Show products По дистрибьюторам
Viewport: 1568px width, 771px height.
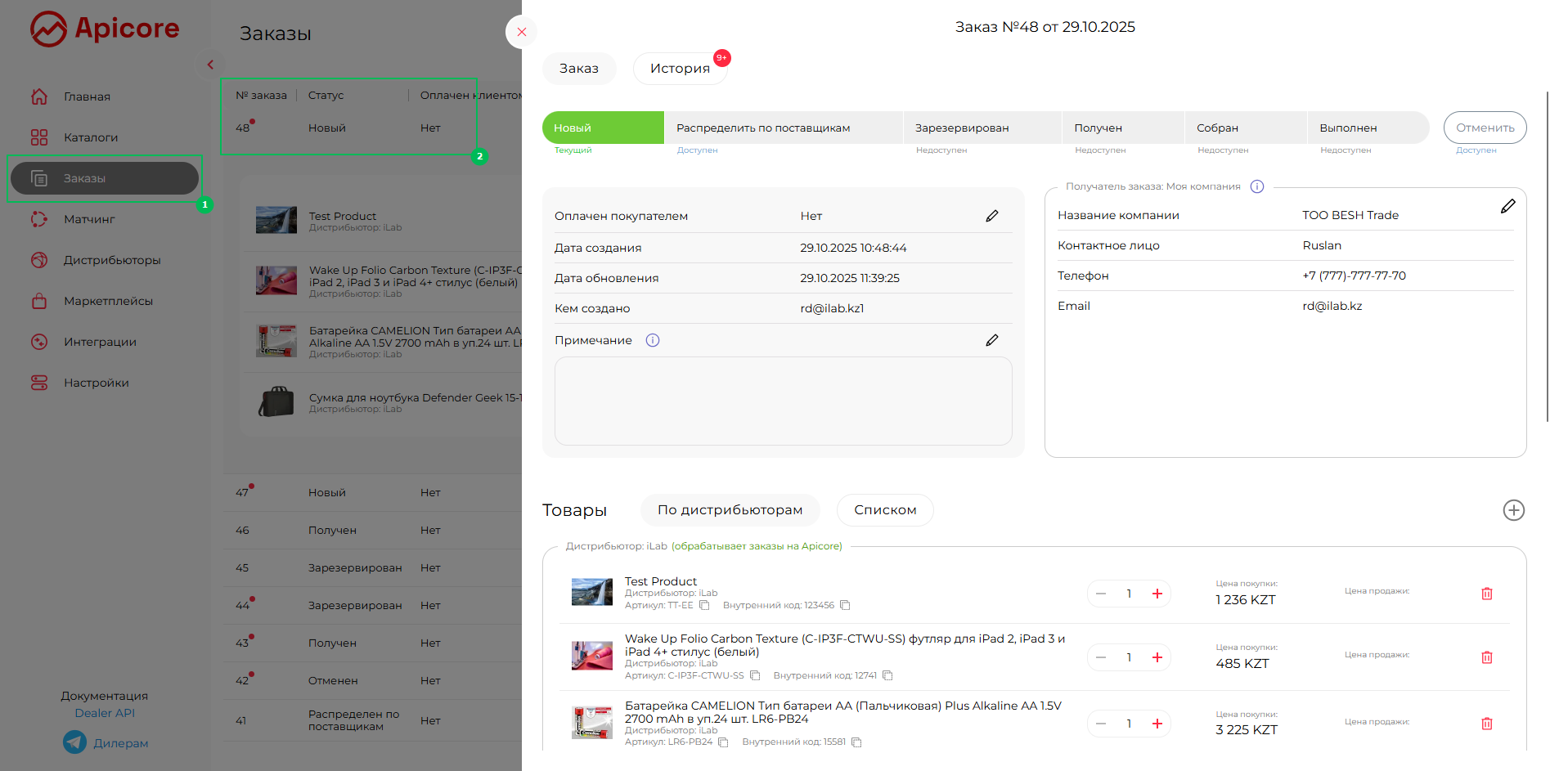pos(730,510)
